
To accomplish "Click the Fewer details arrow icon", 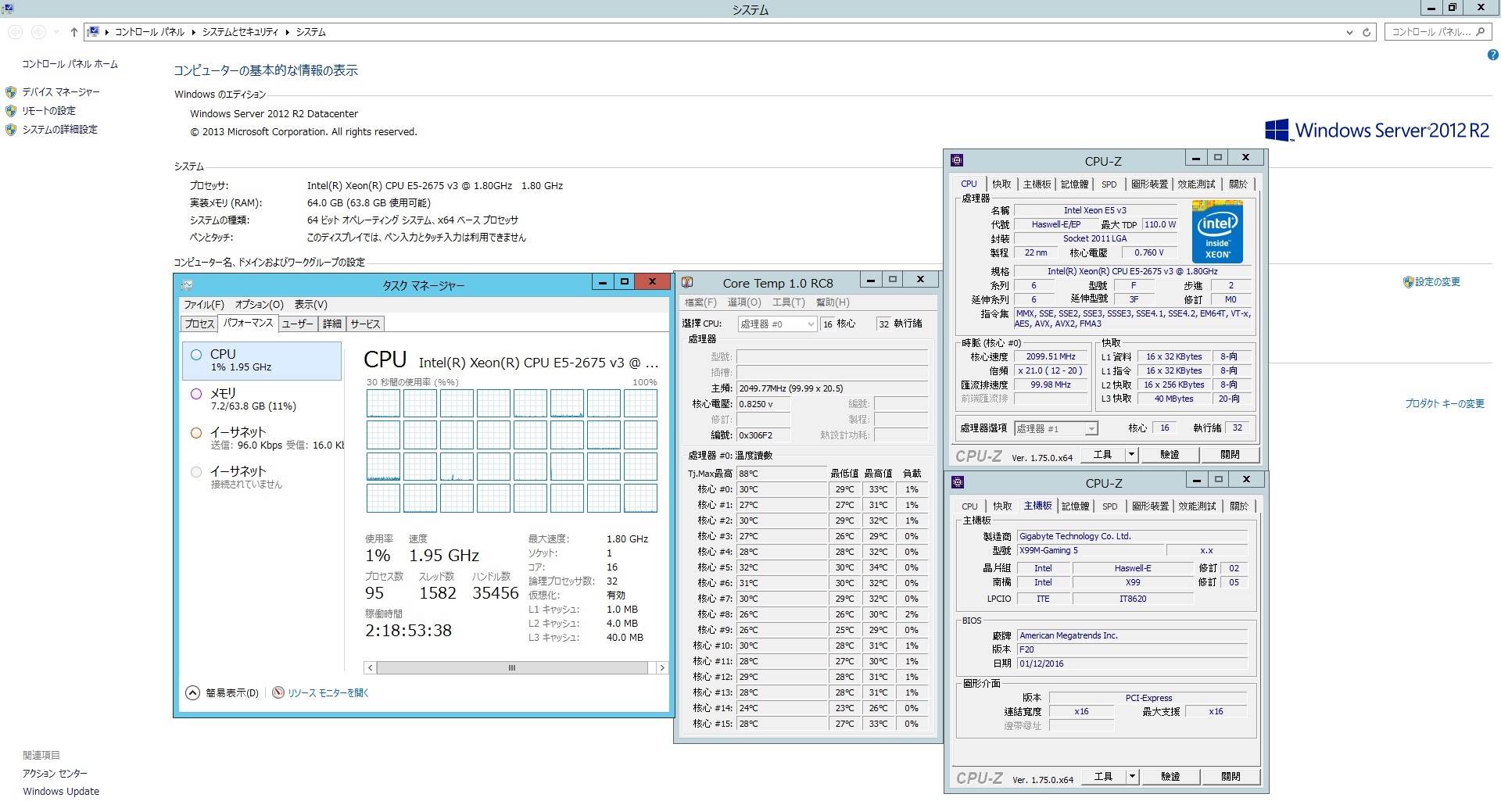I will pyautogui.click(x=193, y=692).
